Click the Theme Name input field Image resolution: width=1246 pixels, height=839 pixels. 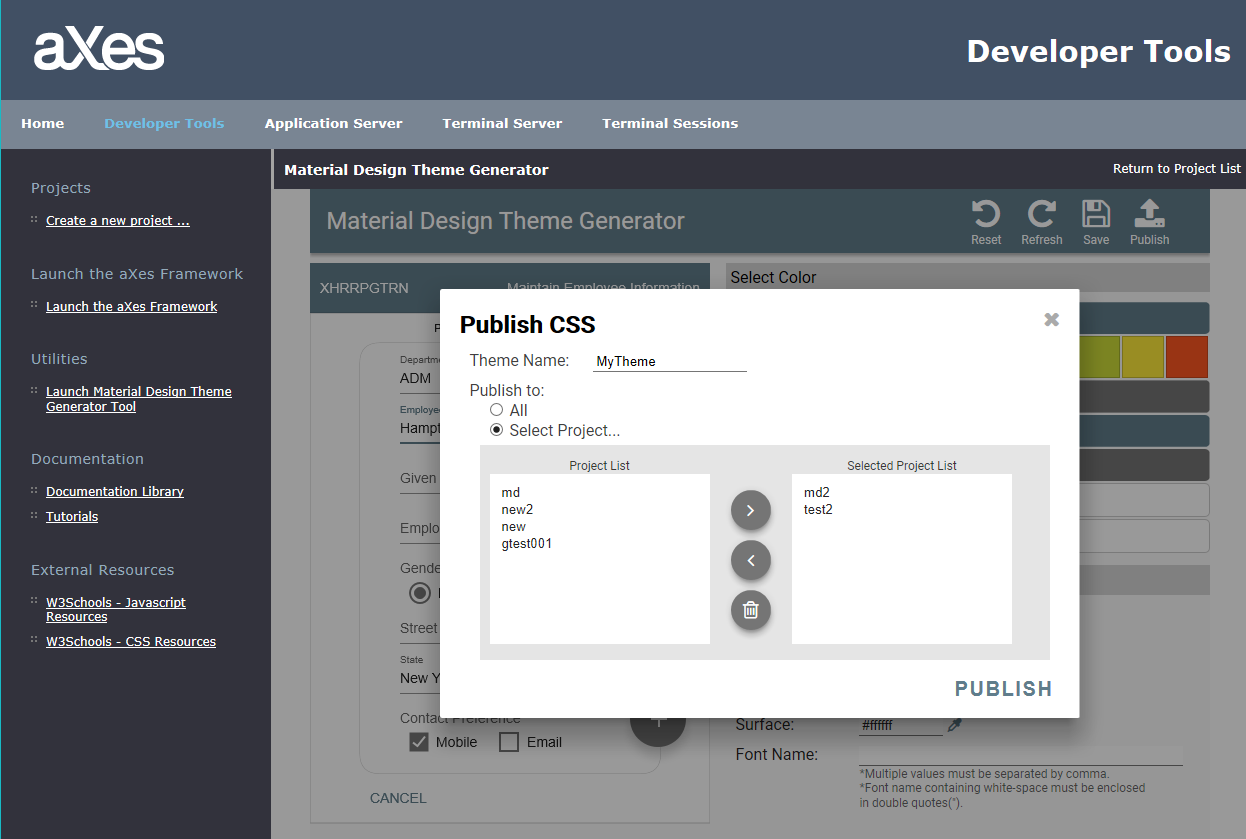(x=669, y=362)
